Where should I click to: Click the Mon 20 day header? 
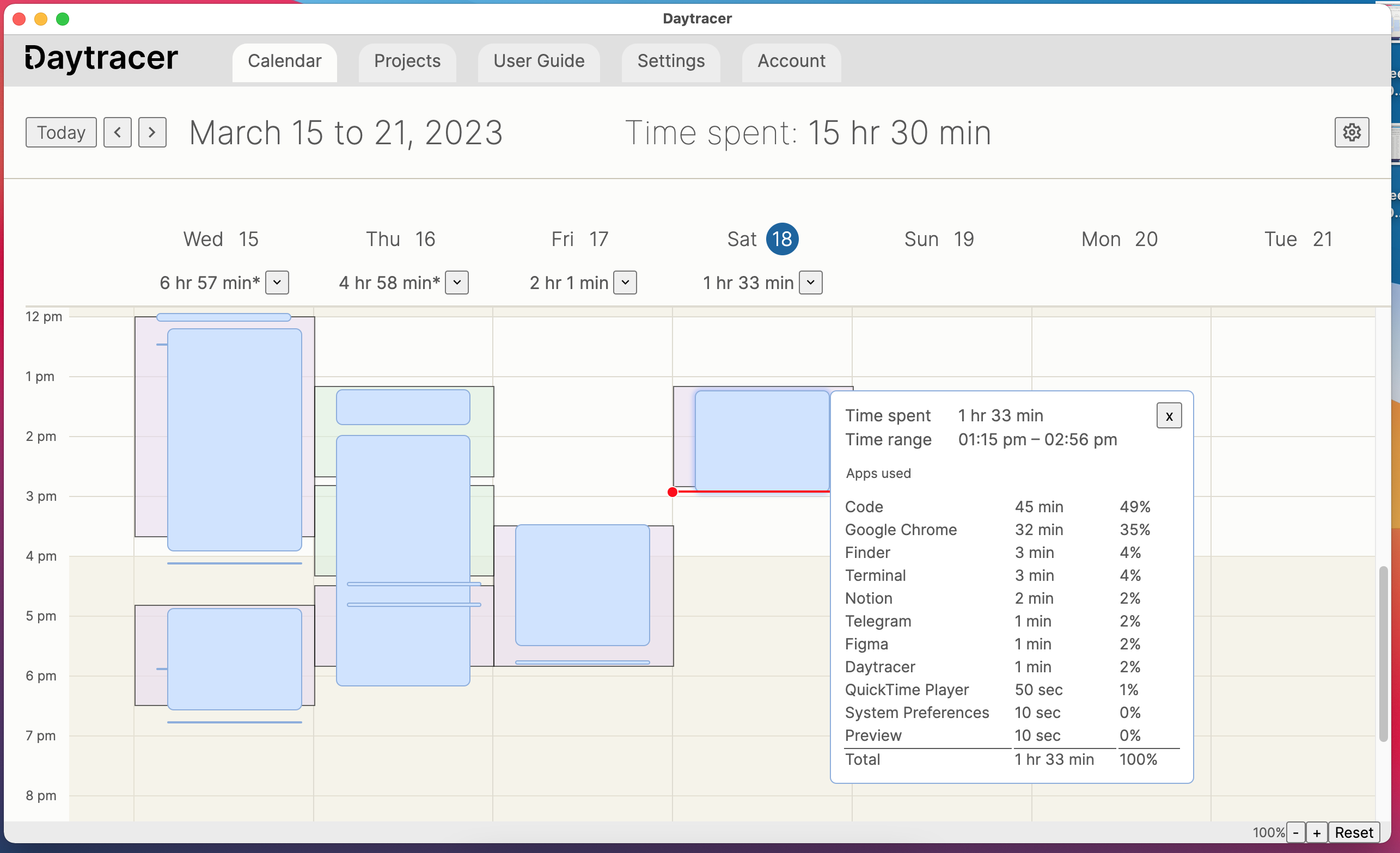point(1120,239)
